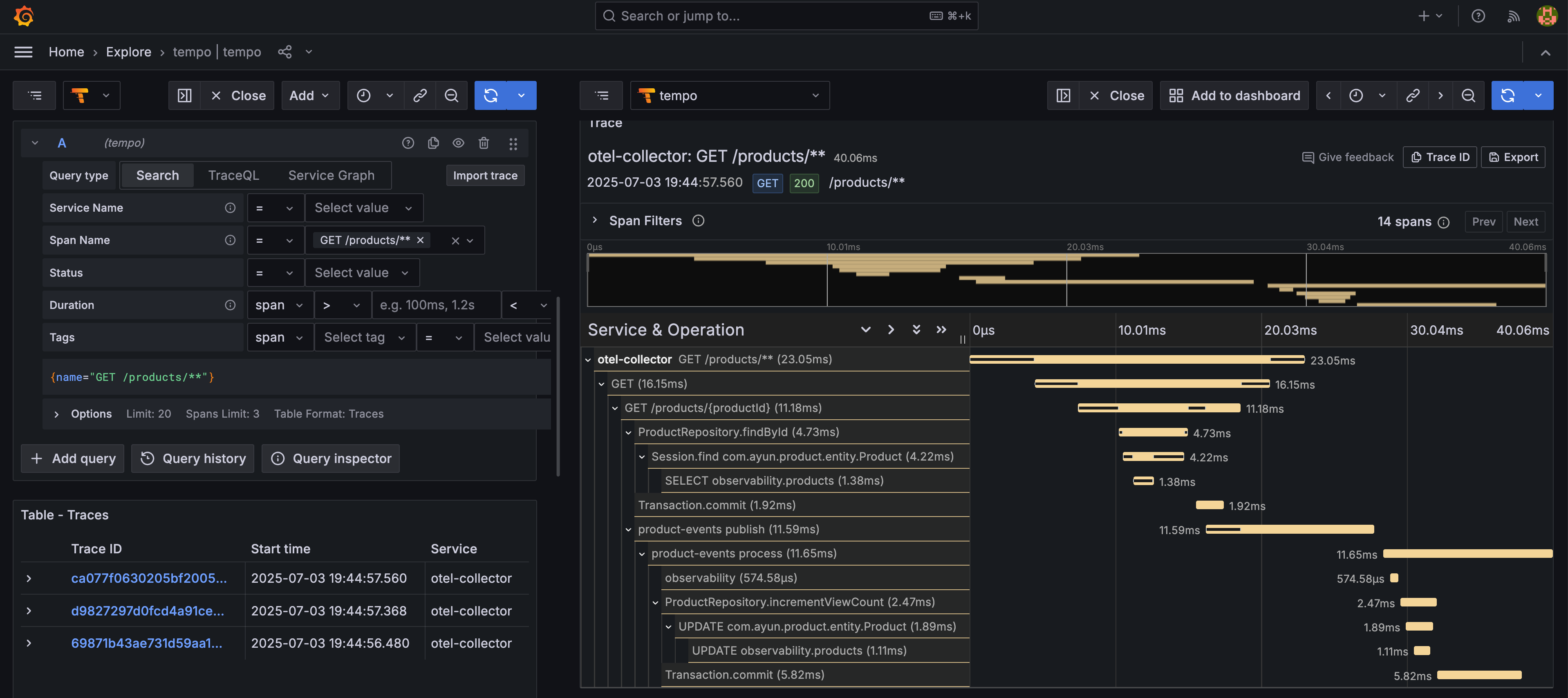The image size is (1568, 698).
Task: Collapse query A row
Action: pyautogui.click(x=35, y=143)
